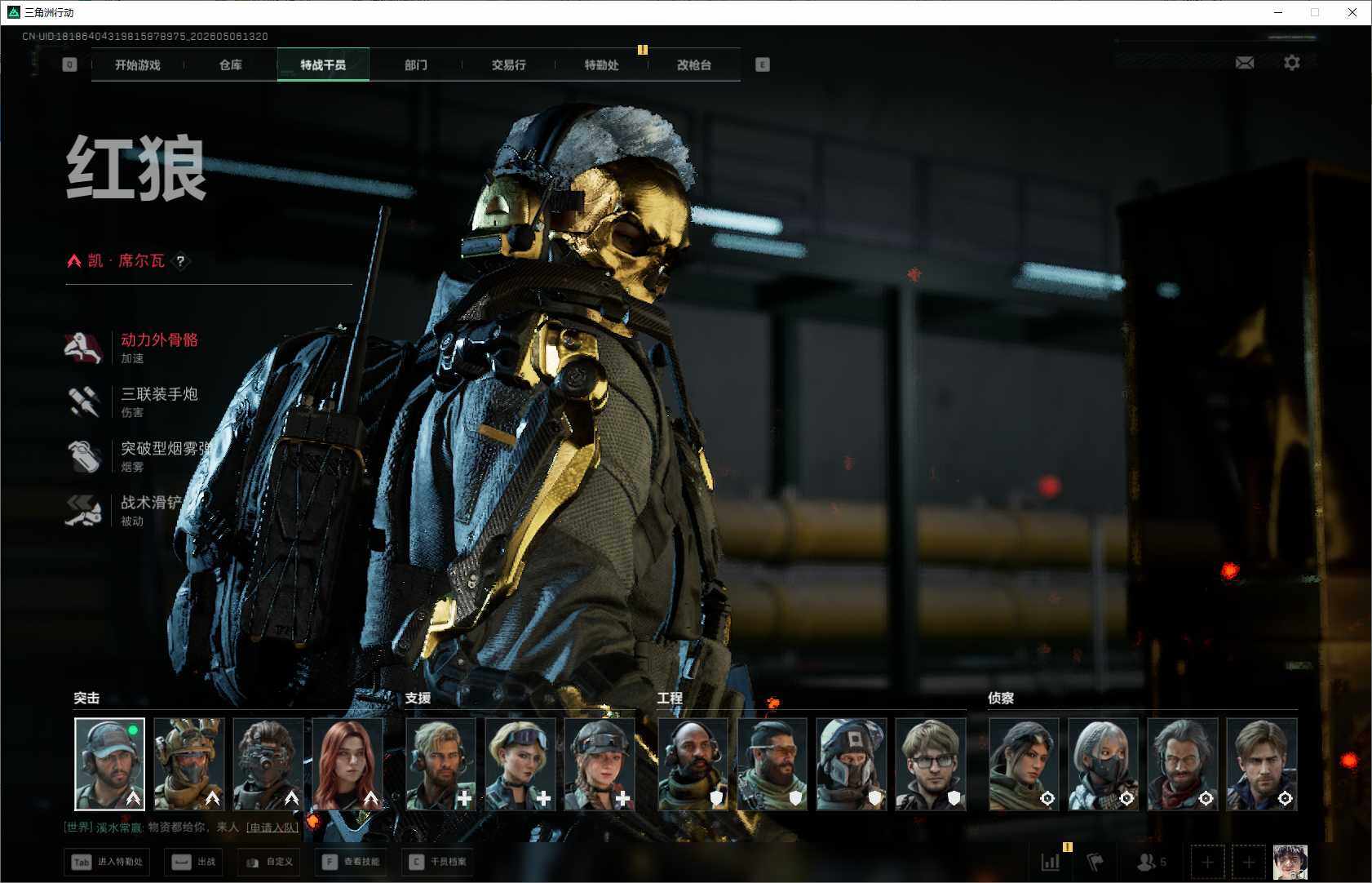Open the settings gear icon
This screenshot has height=883, width=1372.
(1292, 63)
